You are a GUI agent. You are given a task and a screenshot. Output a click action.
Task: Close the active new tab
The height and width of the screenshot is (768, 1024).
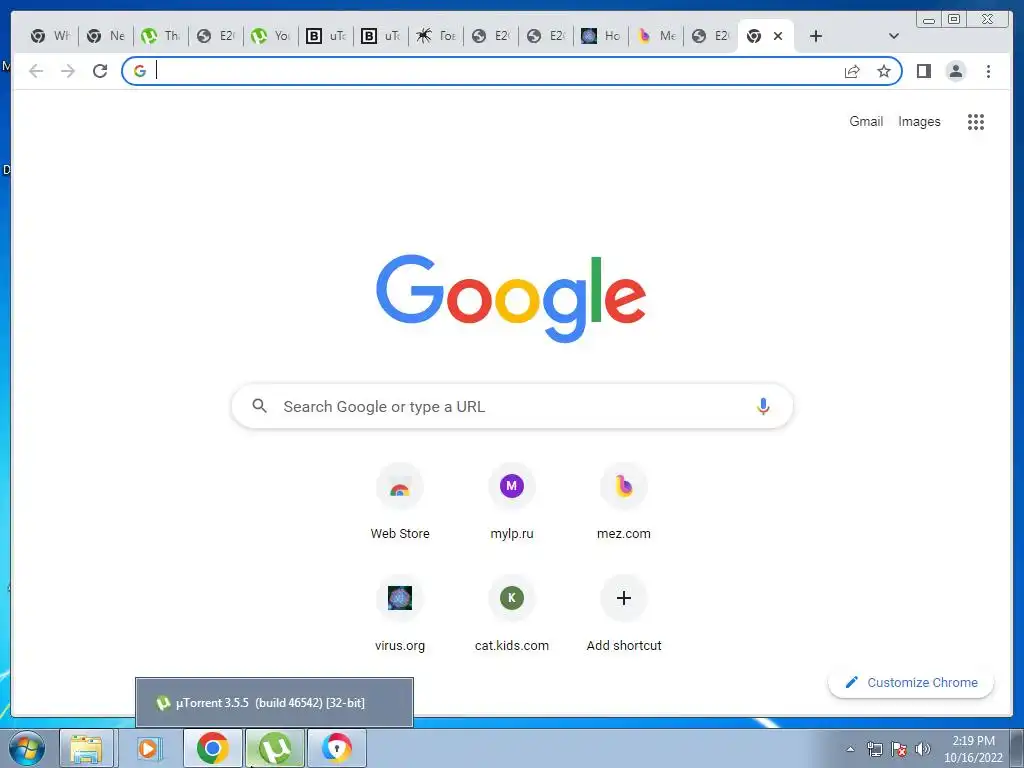[x=778, y=36]
